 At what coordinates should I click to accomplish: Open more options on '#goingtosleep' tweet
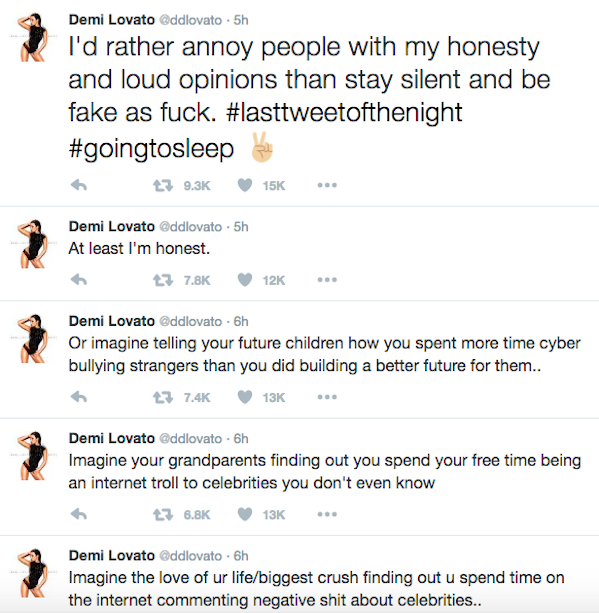[327, 185]
